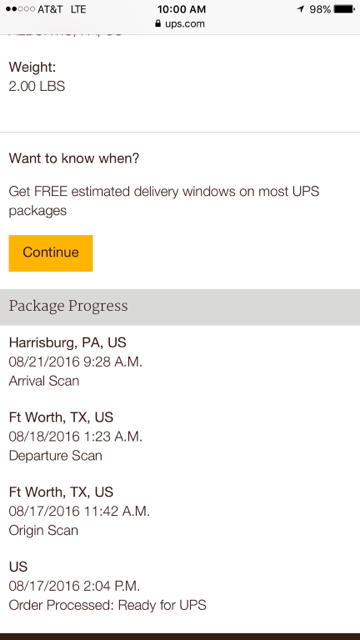
Task: Tap the location arrow icon in status bar
Action: (301, 9)
